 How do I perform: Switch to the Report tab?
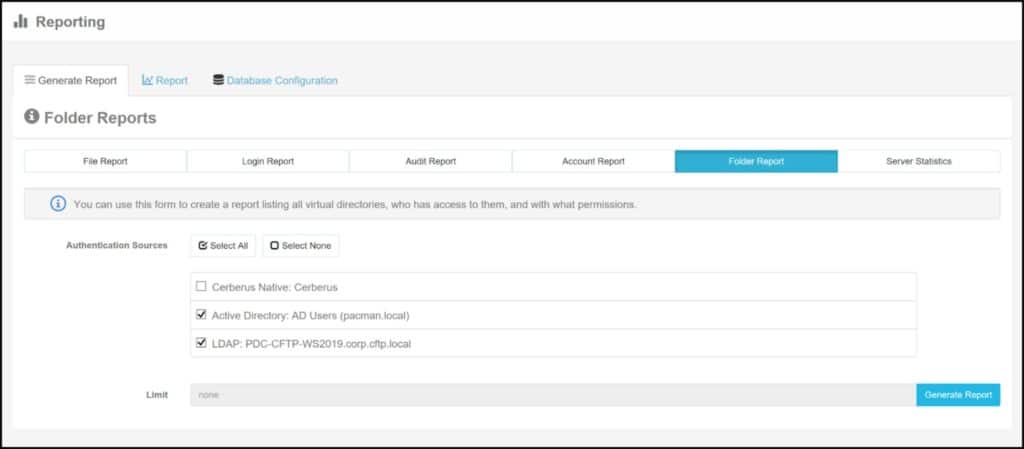[171, 80]
